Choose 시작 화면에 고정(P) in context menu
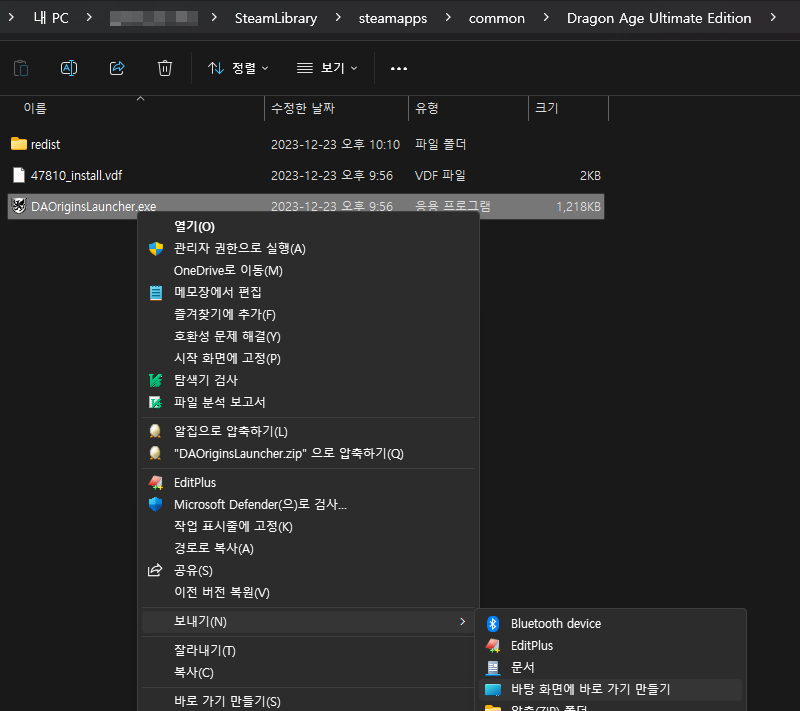 point(309,358)
